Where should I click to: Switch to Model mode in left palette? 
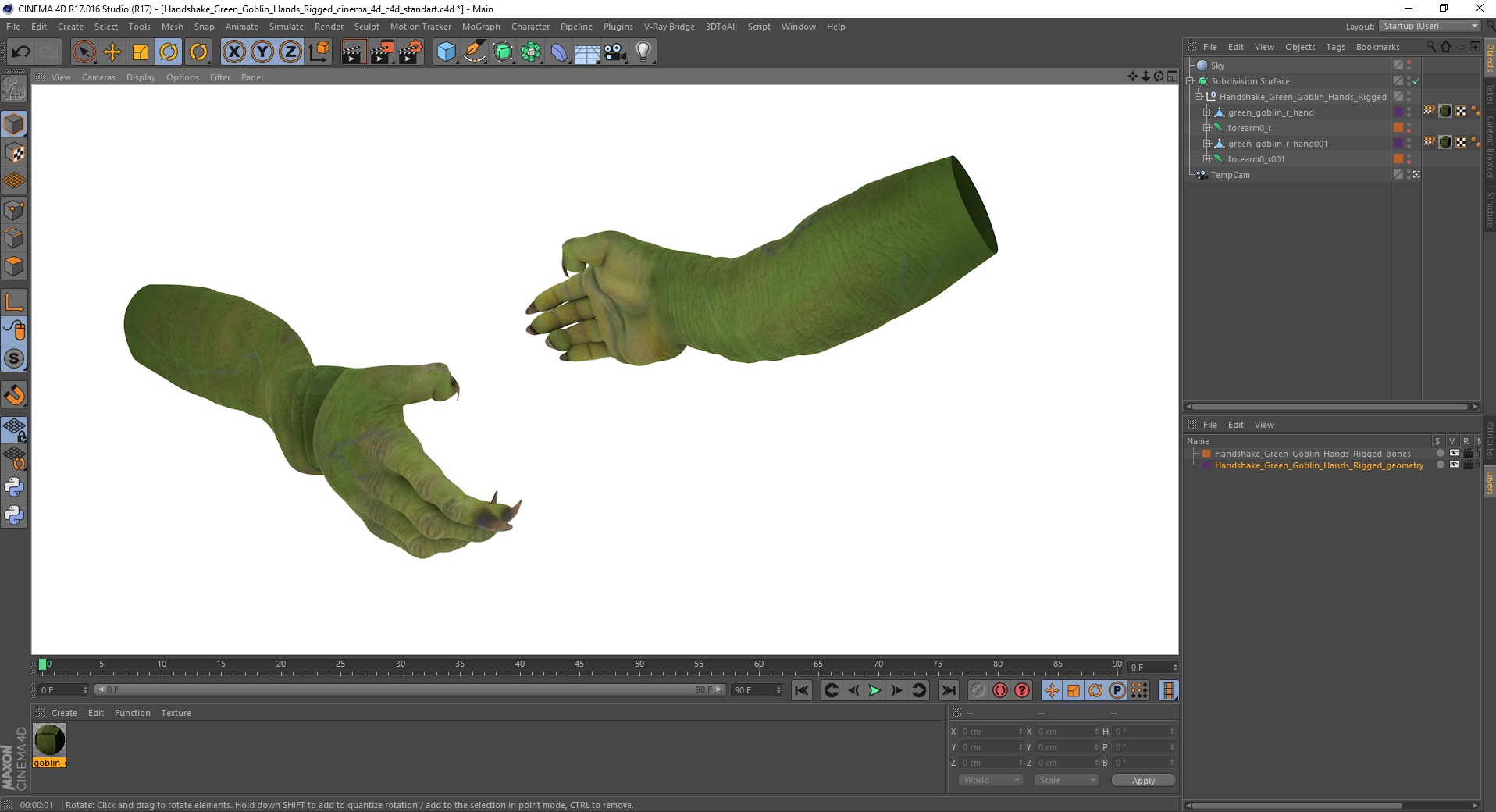14,124
